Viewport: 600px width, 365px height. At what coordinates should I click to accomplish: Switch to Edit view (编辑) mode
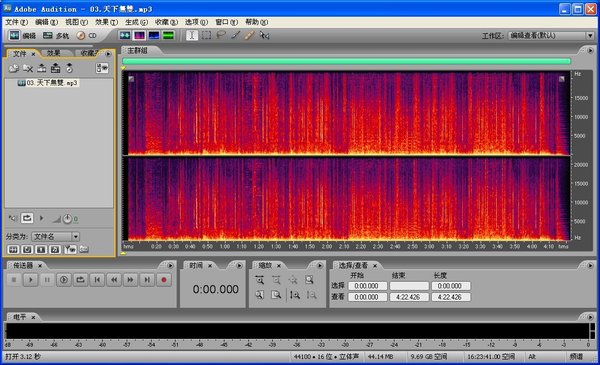point(22,36)
